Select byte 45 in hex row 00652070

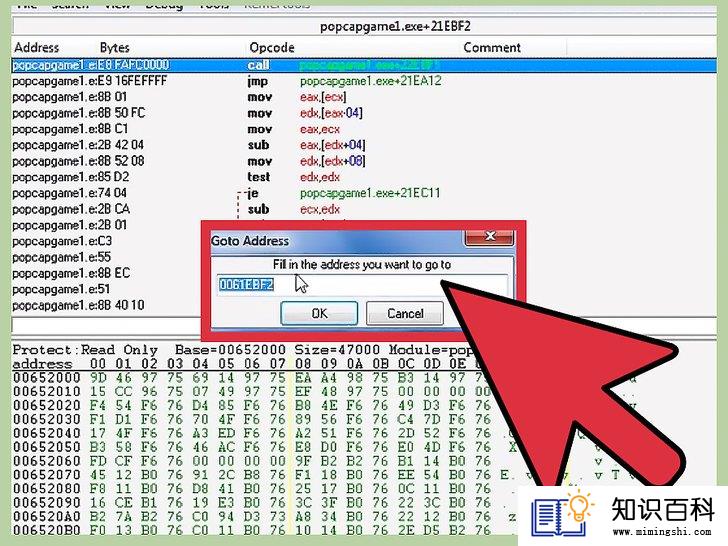(x=98, y=475)
